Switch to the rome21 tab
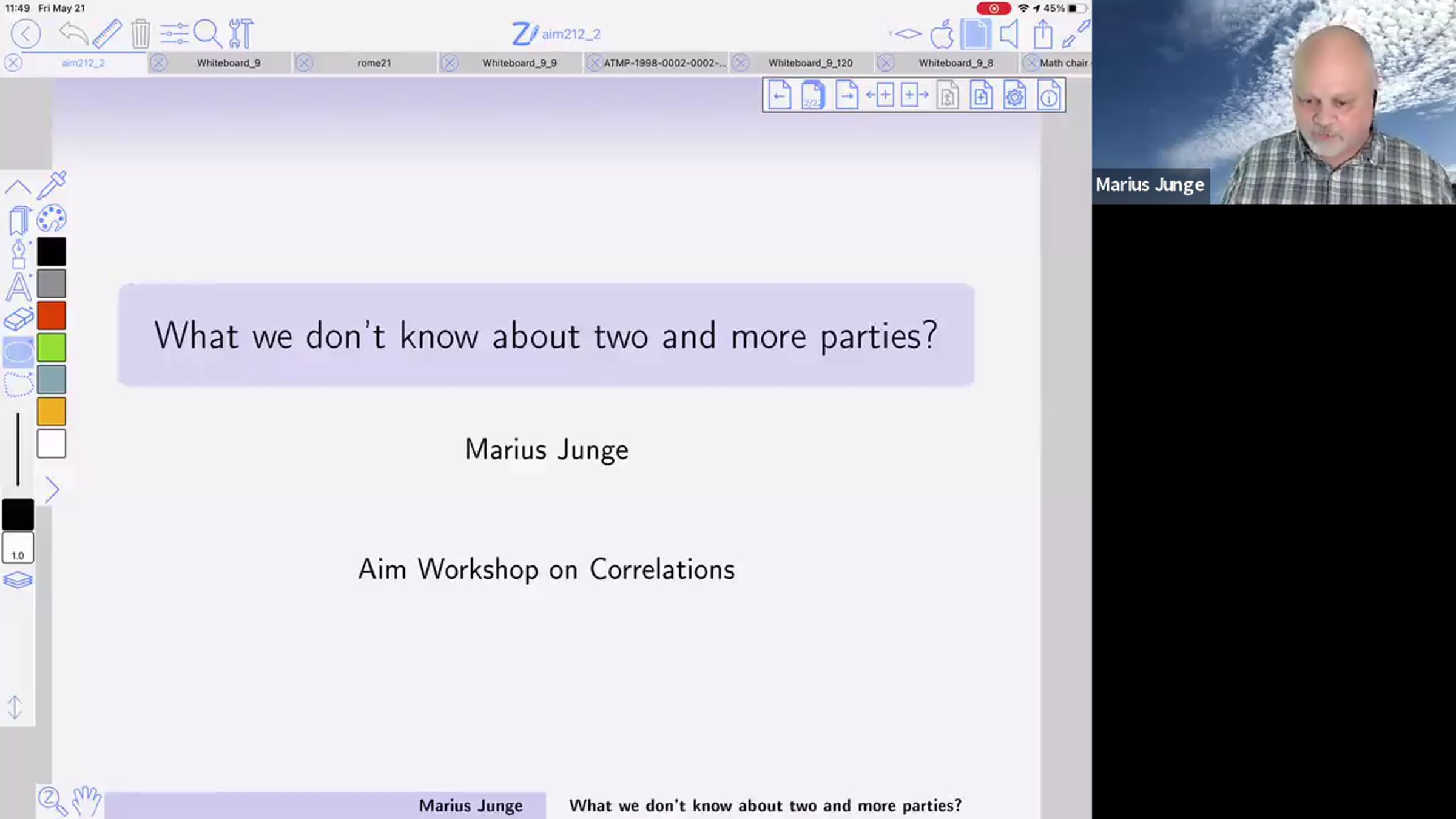Viewport: 1456px width, 819px height. [x=374, y=63]
